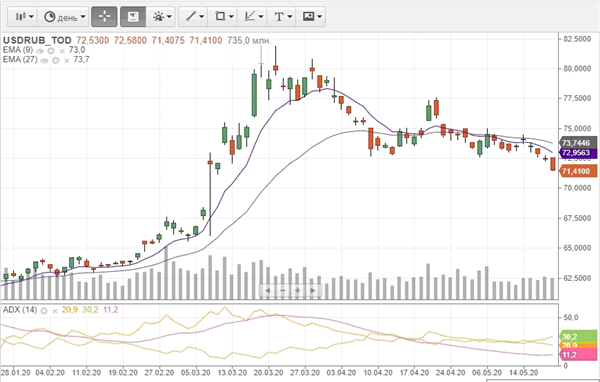Click the 62,5000 price axis label
This screenshot has width=600, height=382.
pyautogui.click(x=577, y=278)
